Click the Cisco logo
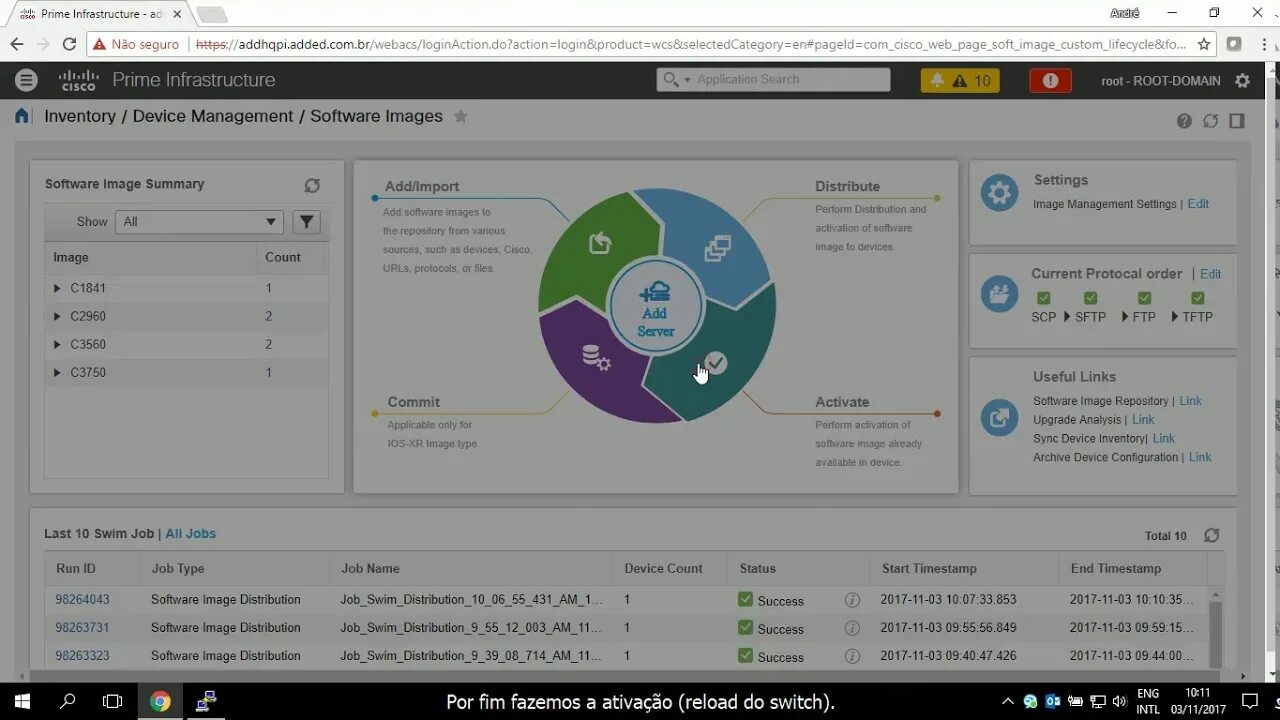The width and height of the screenshot is (1280, 720). 78,80
